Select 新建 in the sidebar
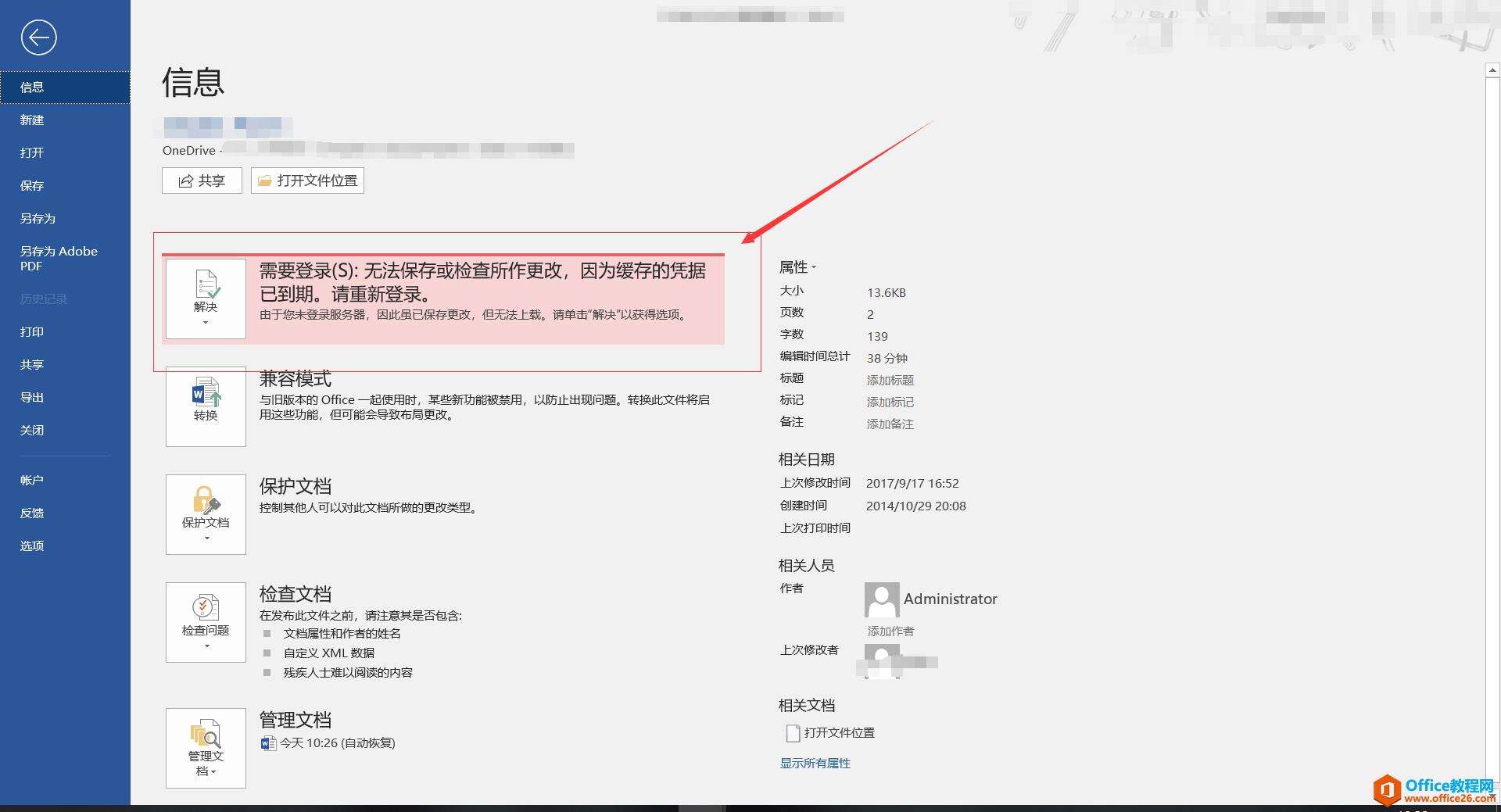The image size is (1501, 812). pos(65,120)
